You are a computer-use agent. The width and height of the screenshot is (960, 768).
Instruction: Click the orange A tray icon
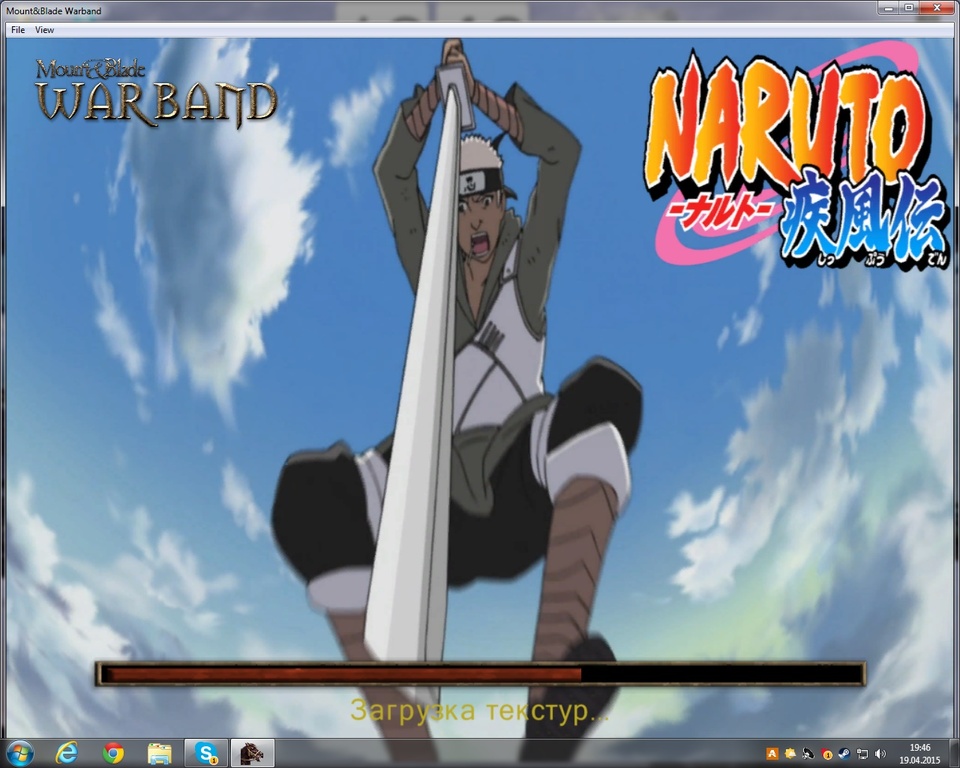coord(772,754)
